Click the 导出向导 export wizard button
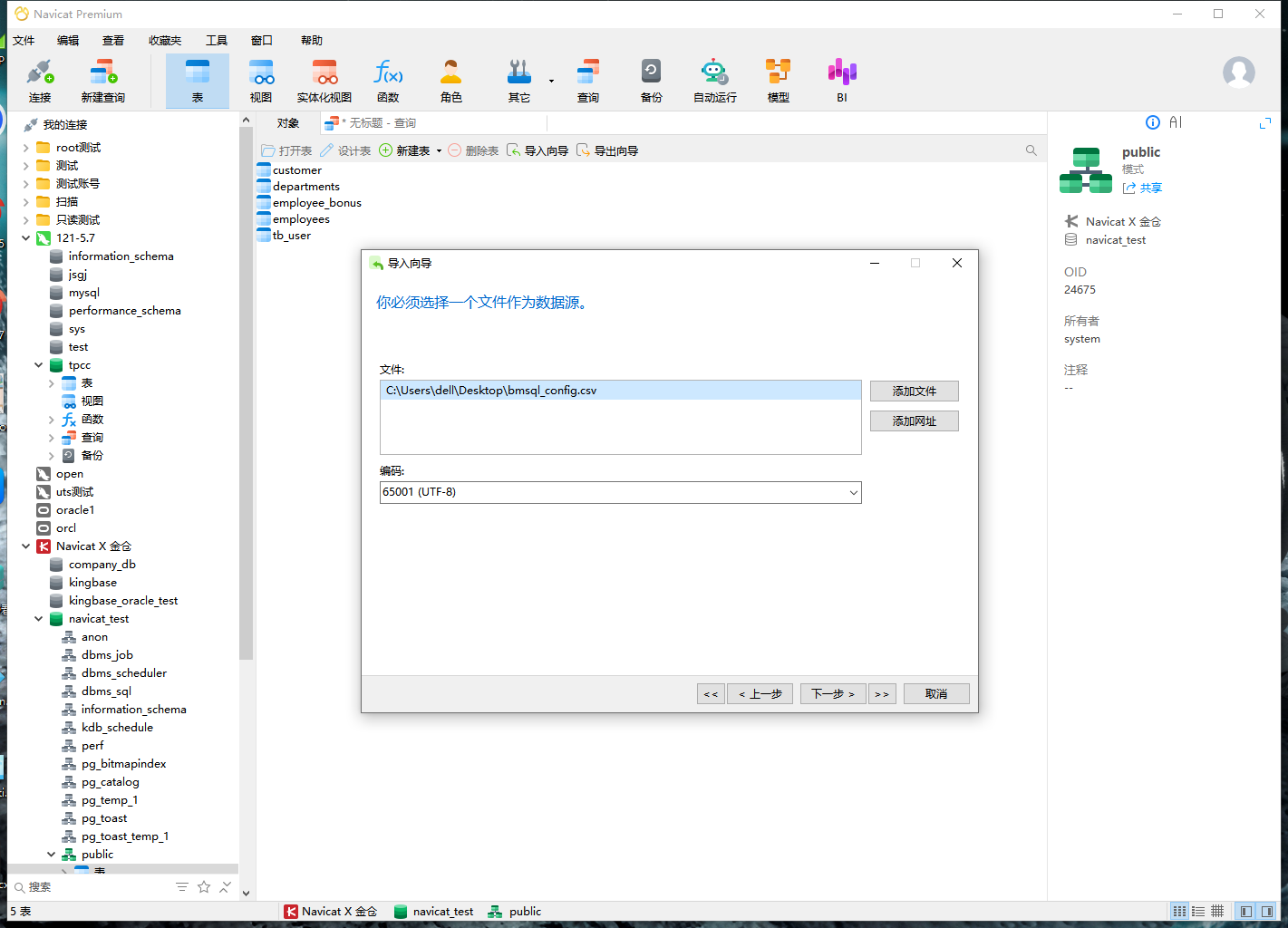Screen dimensions: 1288x928 click(607, 150)
